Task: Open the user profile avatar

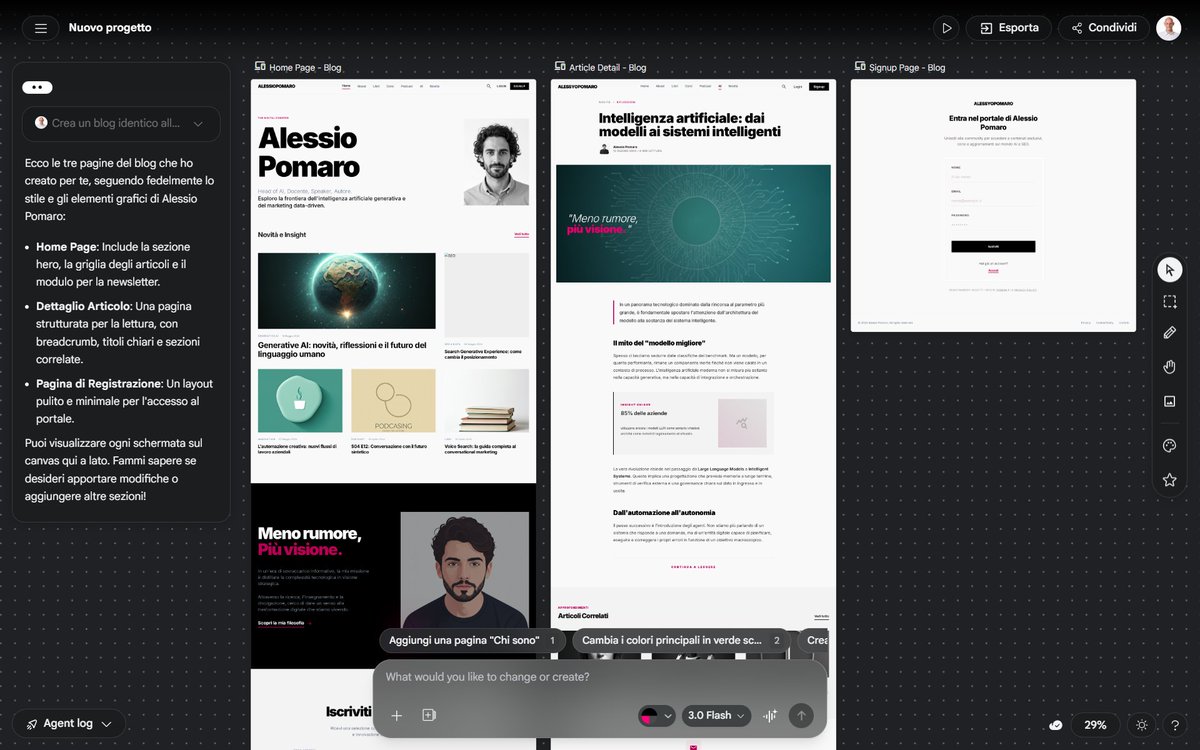Action: click(x=1168, y=28)
